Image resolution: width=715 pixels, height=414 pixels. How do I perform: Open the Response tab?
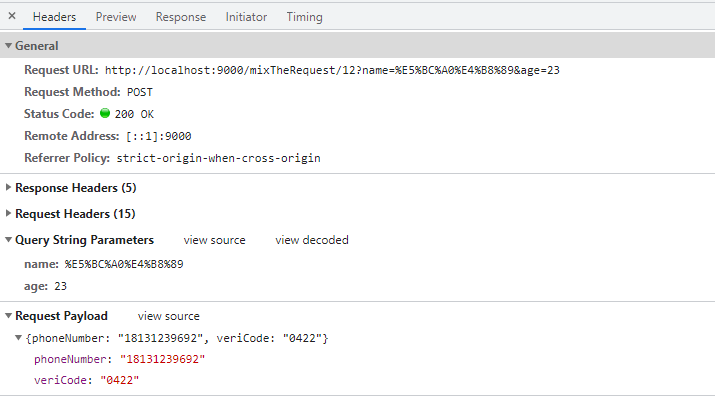181,17
